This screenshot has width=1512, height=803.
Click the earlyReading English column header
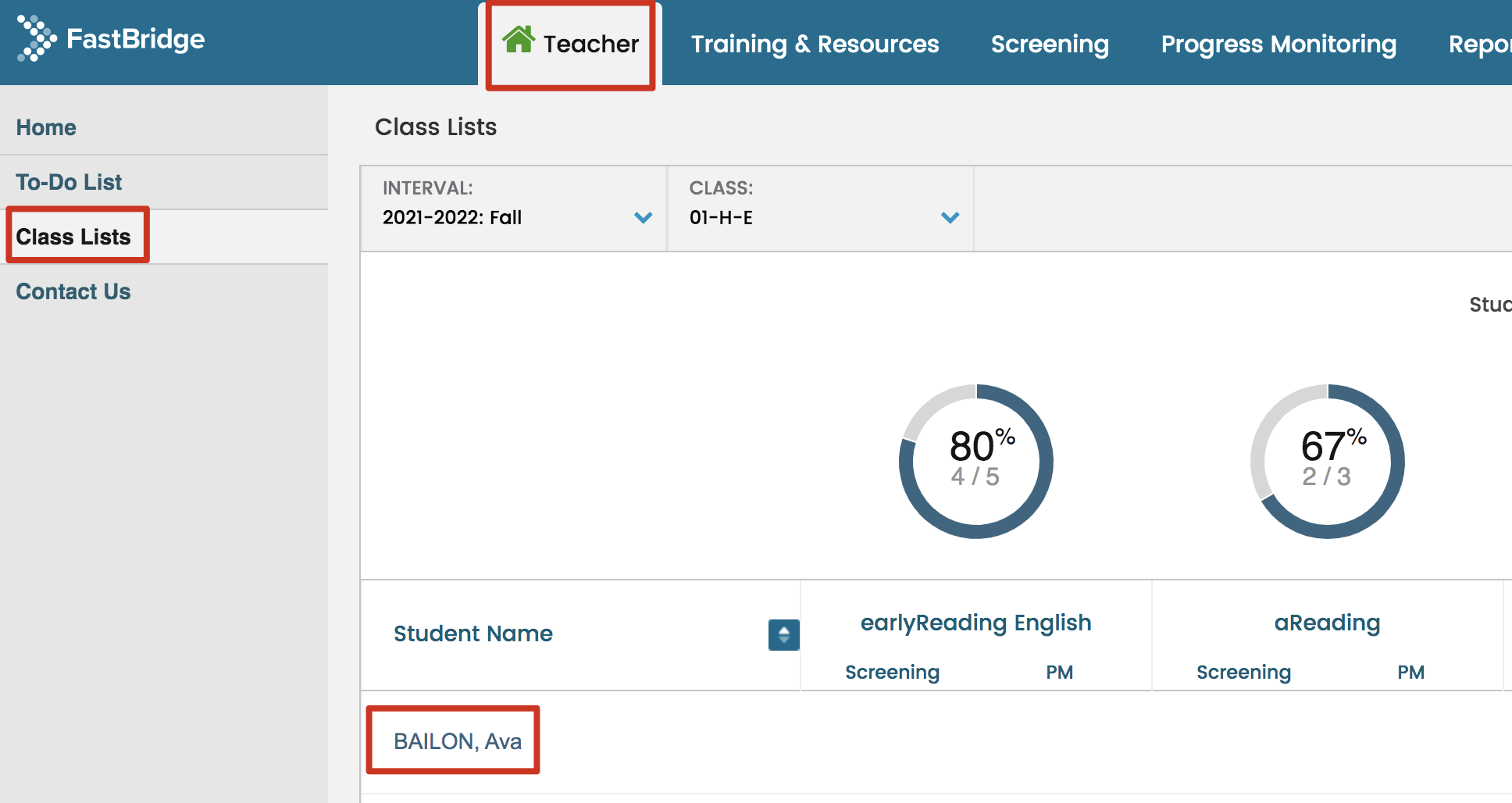pos(975,623)
